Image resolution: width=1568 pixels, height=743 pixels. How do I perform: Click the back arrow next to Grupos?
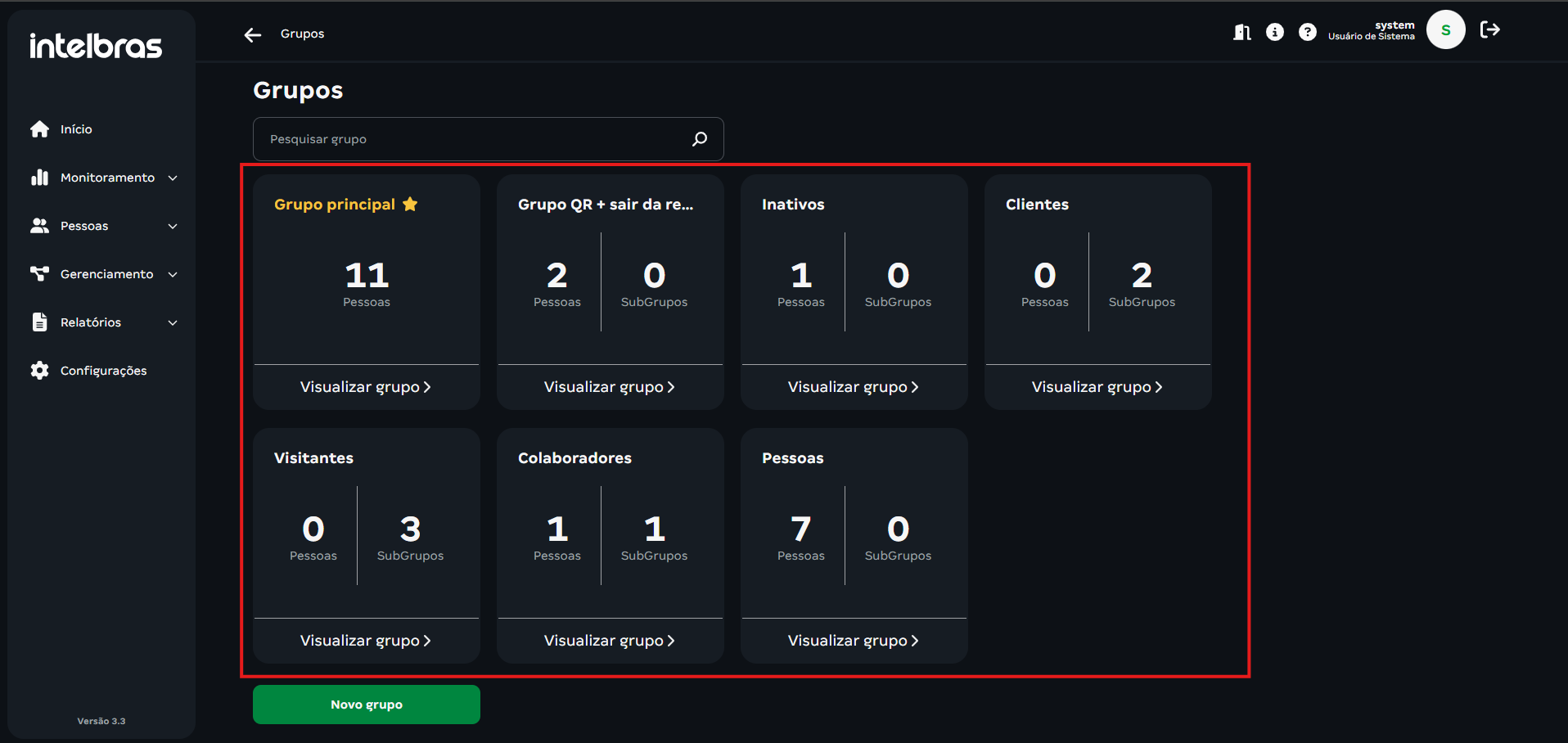253,34
